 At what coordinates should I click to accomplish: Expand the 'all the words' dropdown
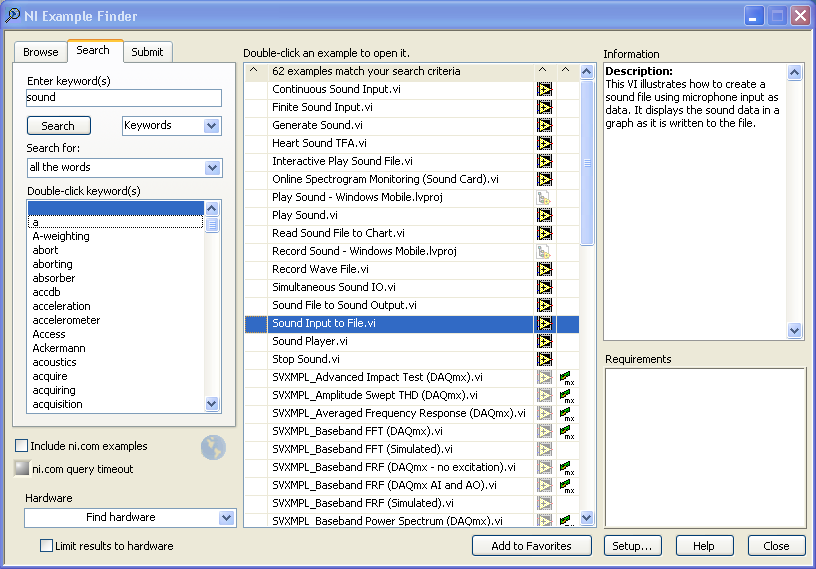[x=212, y=168]
